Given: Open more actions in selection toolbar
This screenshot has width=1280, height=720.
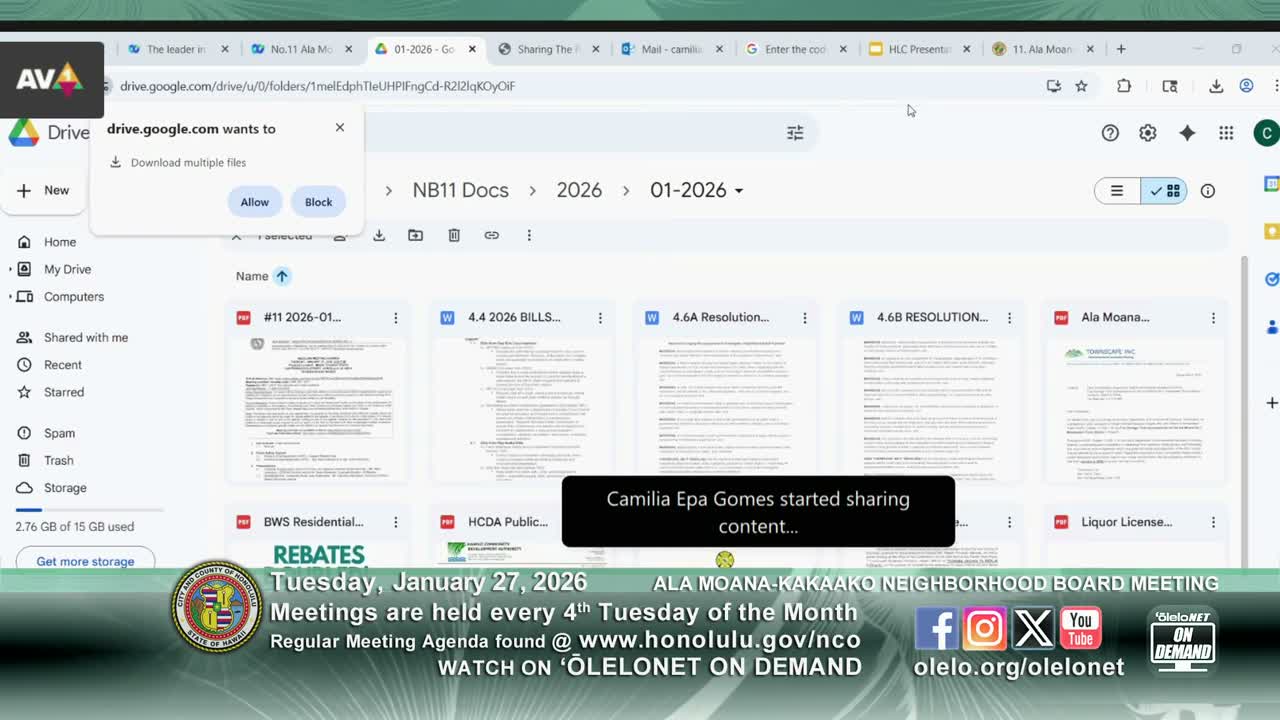Looking at the screenshot, I should [x=529, y=235].
